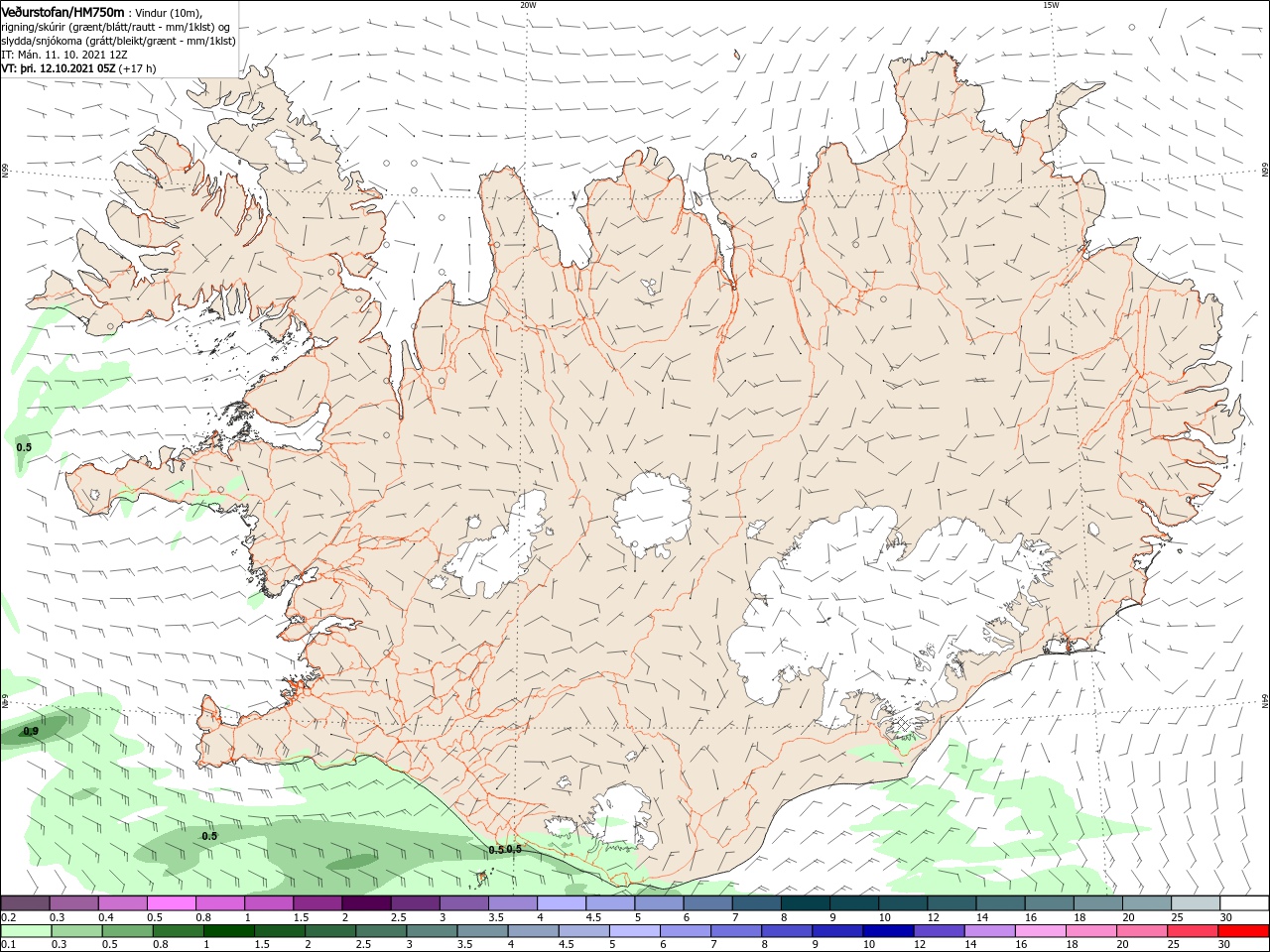Pick lower-row swatch between 20 and 25
This screenshot has height=952, width=1270.
click(x=1141, y=931)
